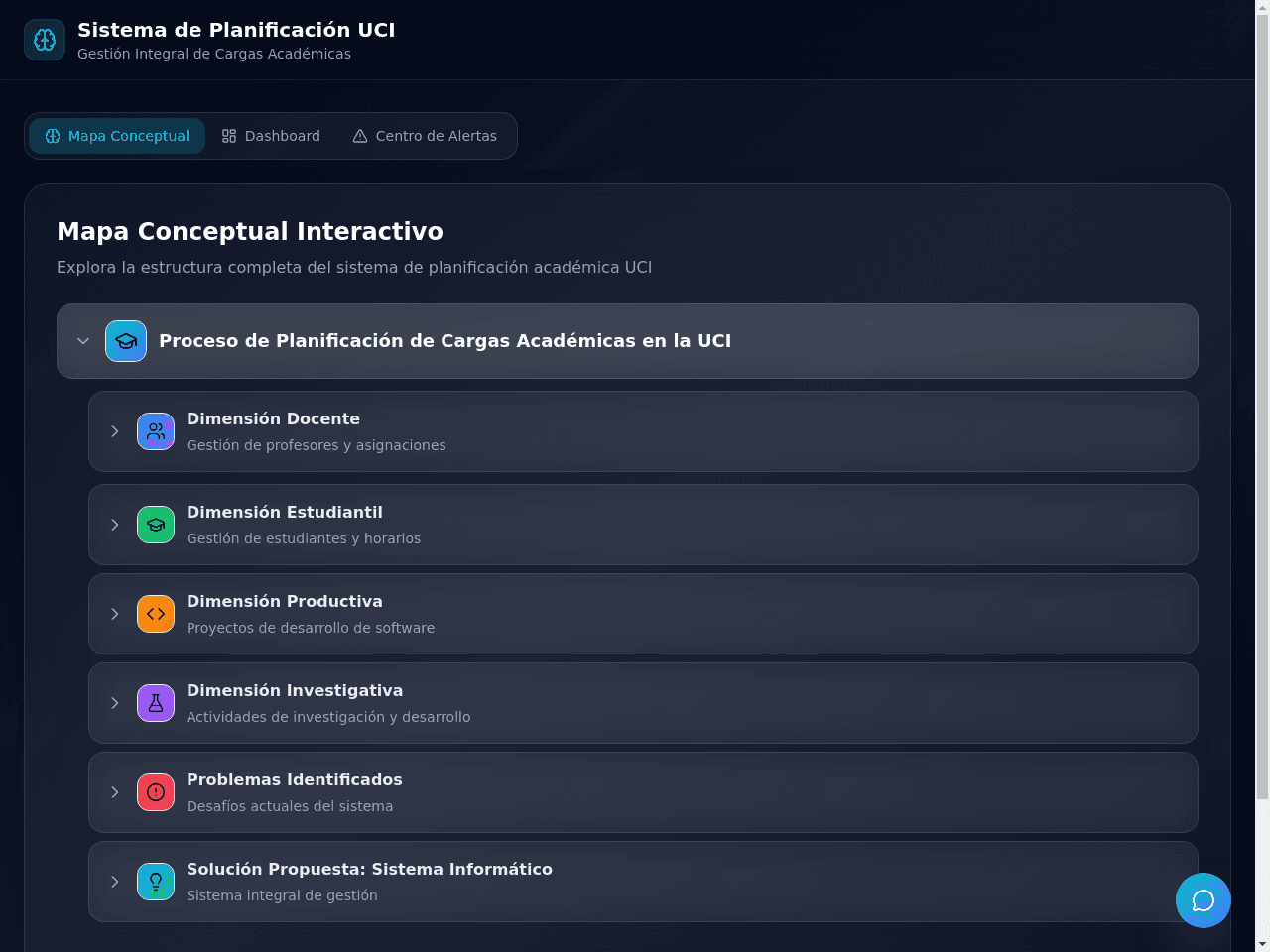
Task: Expand the Problemas Identificados chevron
Action: tap(115, 792)
